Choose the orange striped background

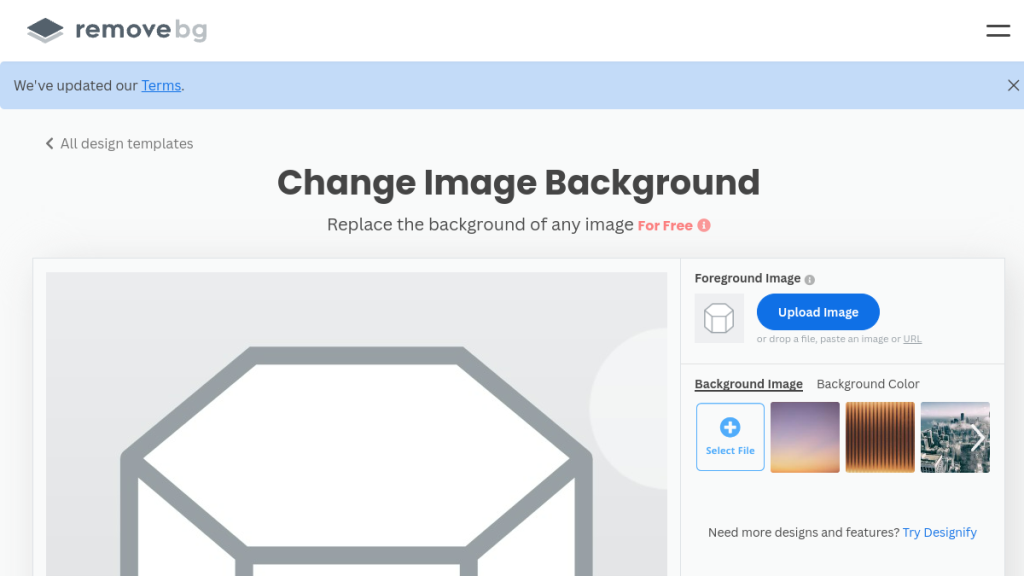coord(880,437)
